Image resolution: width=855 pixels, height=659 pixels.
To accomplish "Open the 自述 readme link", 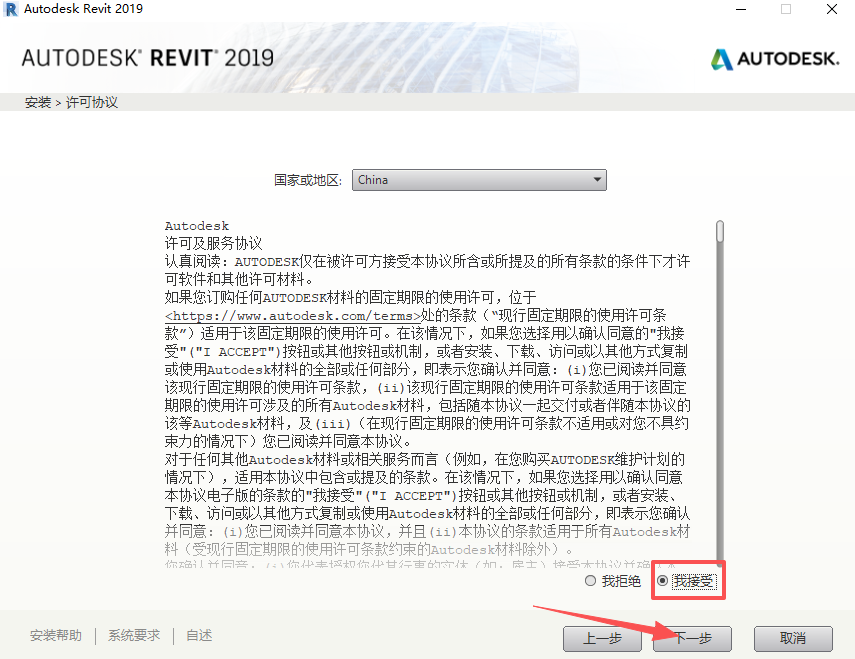I will pyautogui.click(x=199, y=635).
